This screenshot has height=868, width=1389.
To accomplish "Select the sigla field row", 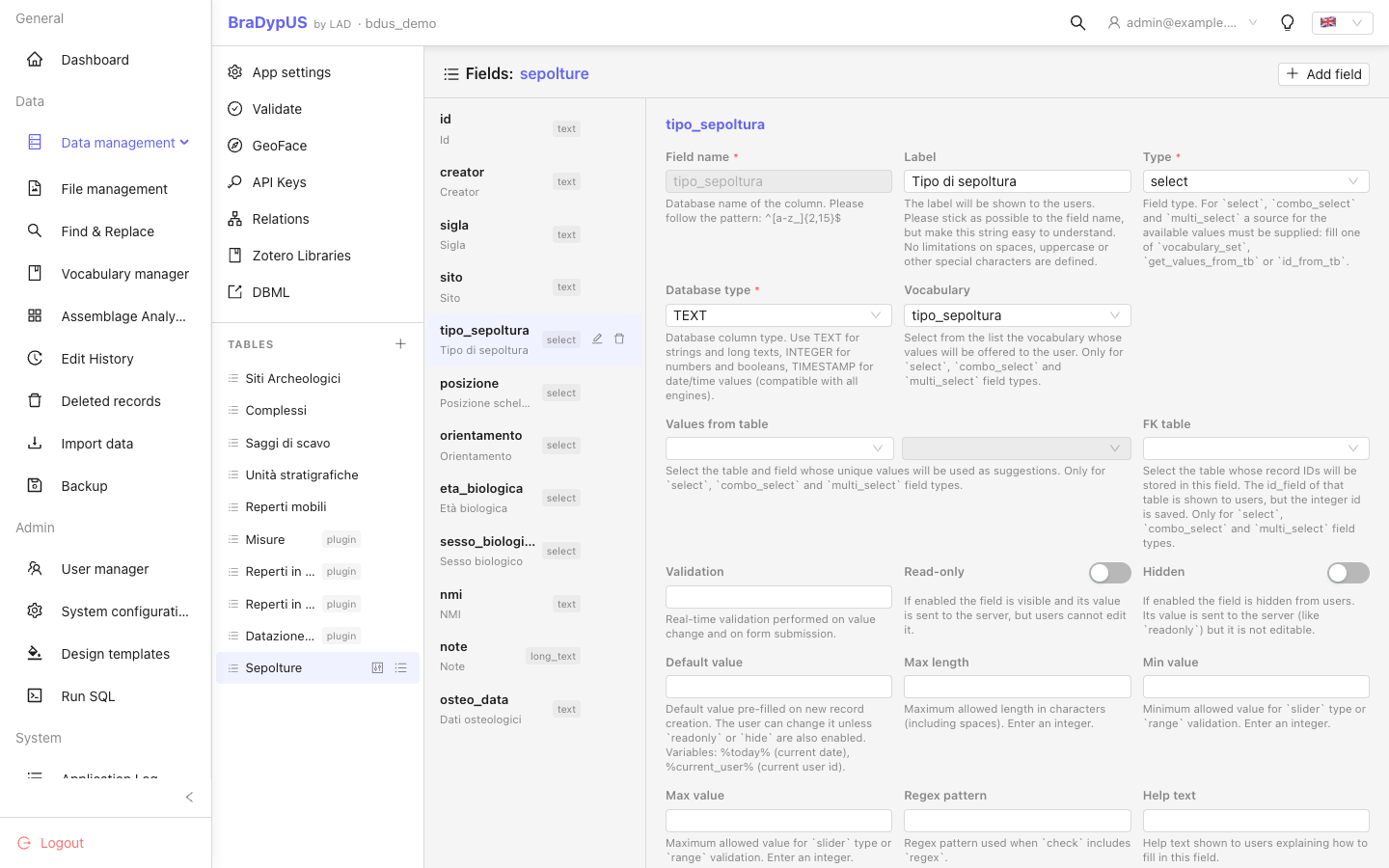I will (533, 234).
